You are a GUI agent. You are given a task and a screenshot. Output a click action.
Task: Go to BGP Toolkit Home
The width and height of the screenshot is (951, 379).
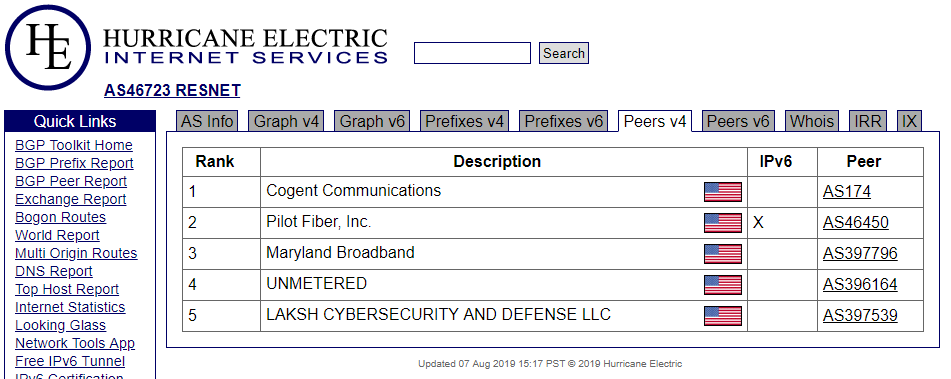[73, 146]
